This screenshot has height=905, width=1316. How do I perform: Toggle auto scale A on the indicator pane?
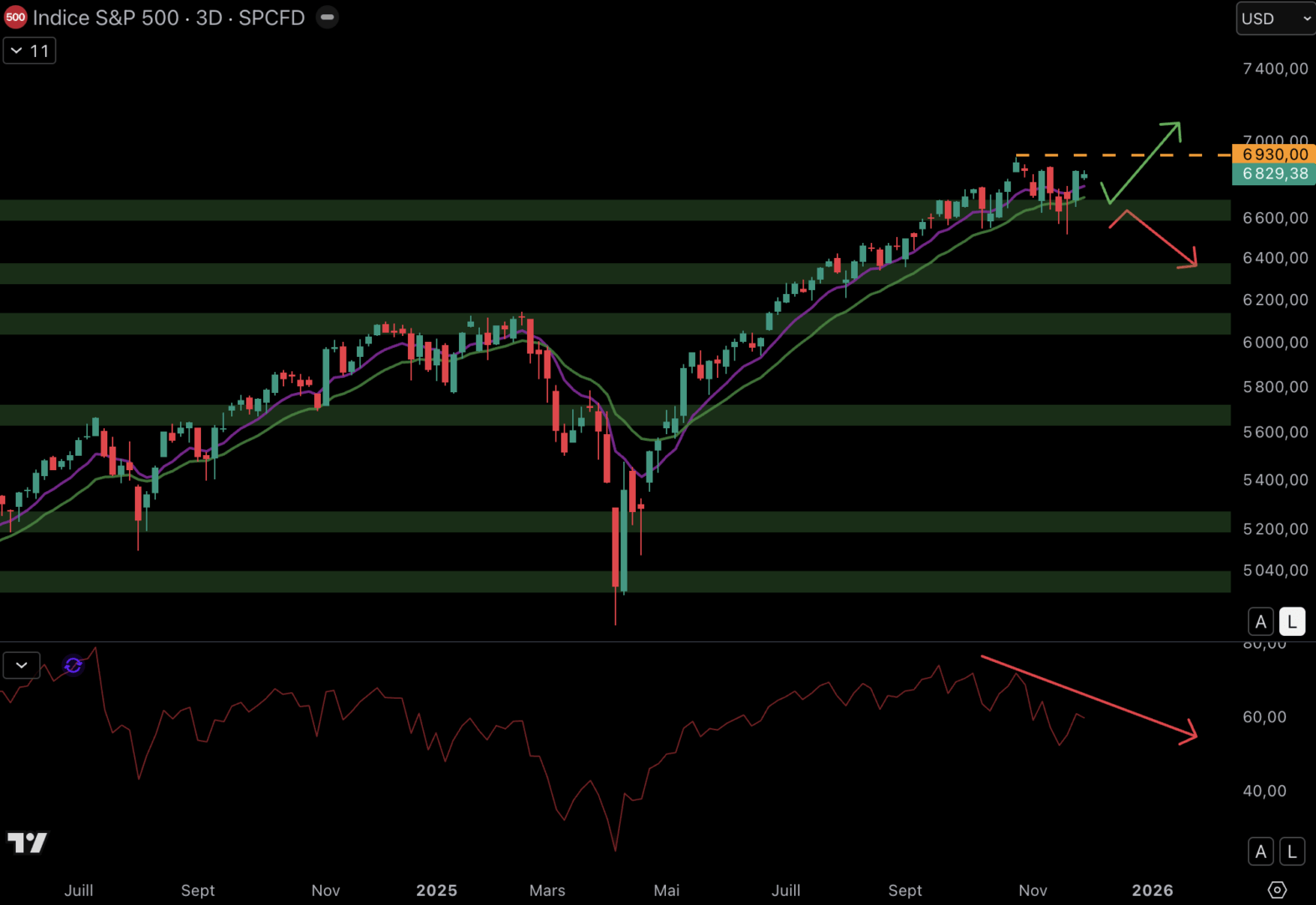(1260, 852)
